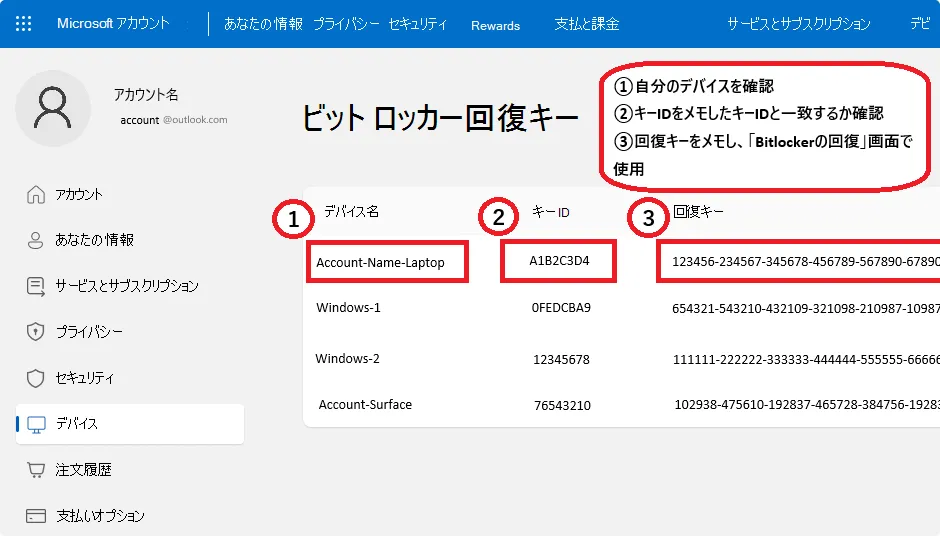This screenshot has height=536, width=940.
Task: Select recovery key starting 123456-234567
Action: pos(806,262)
